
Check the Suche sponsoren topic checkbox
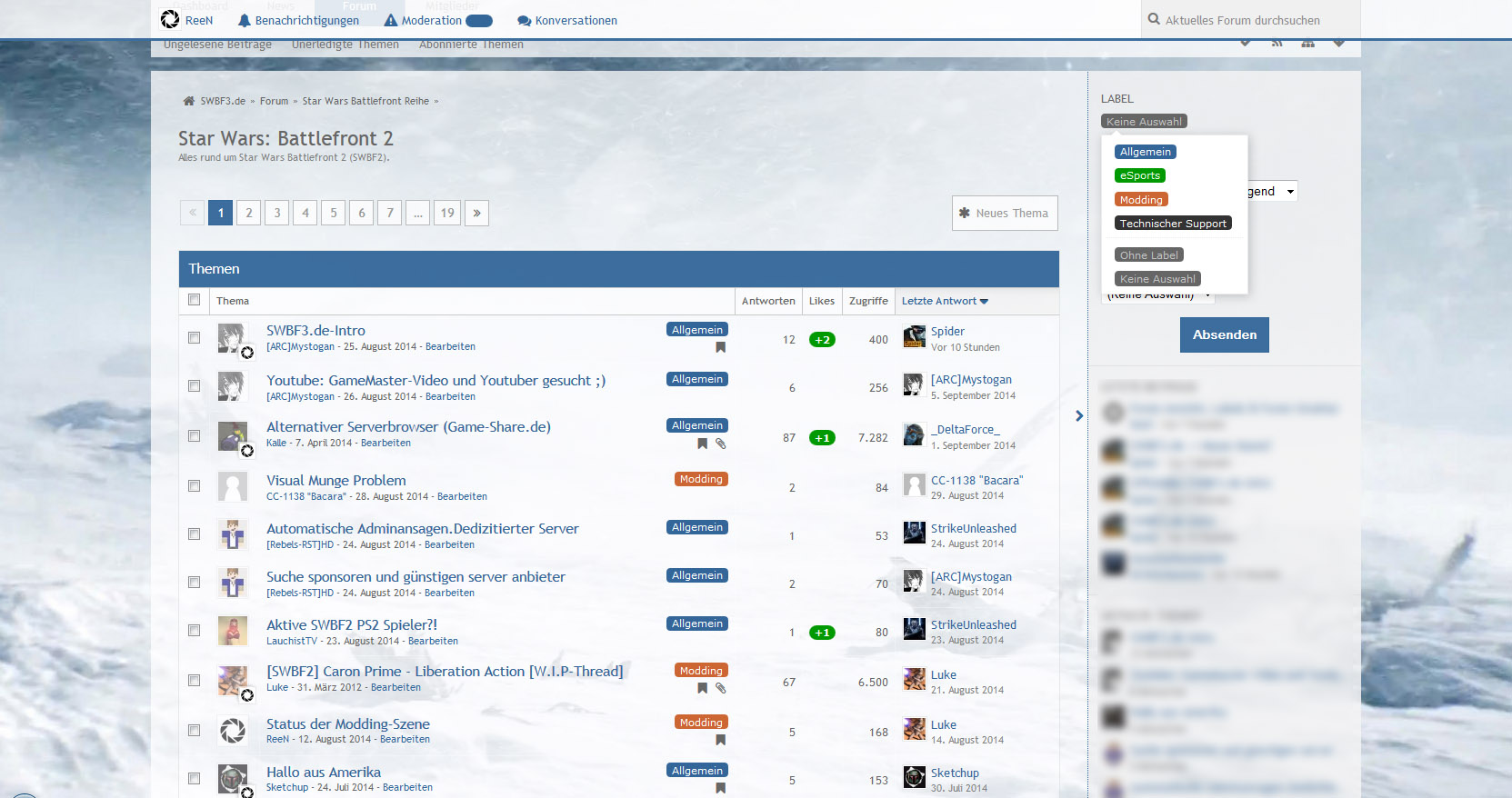click(x=194, y=583)
